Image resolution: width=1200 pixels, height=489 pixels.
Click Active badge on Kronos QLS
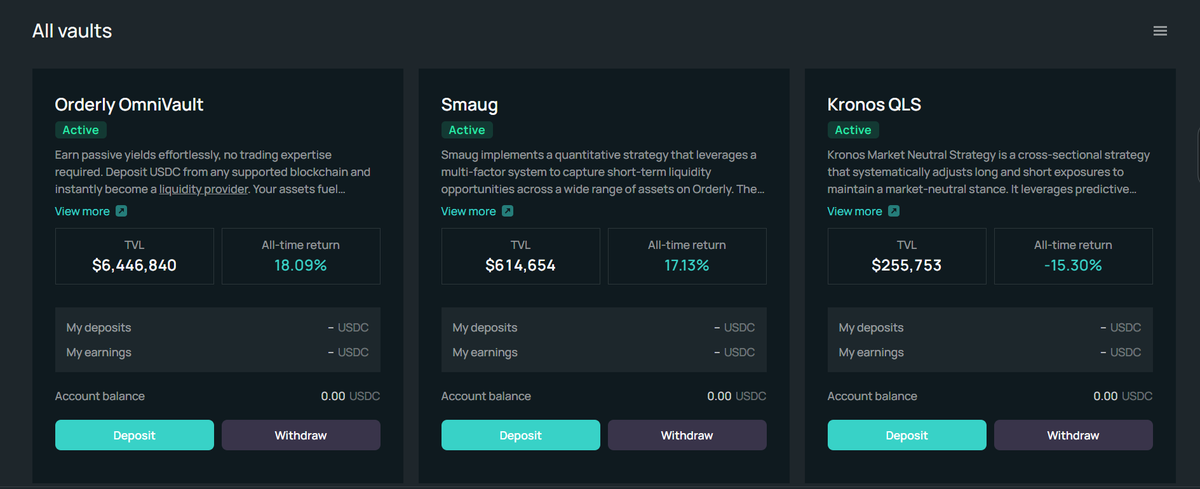853,130
